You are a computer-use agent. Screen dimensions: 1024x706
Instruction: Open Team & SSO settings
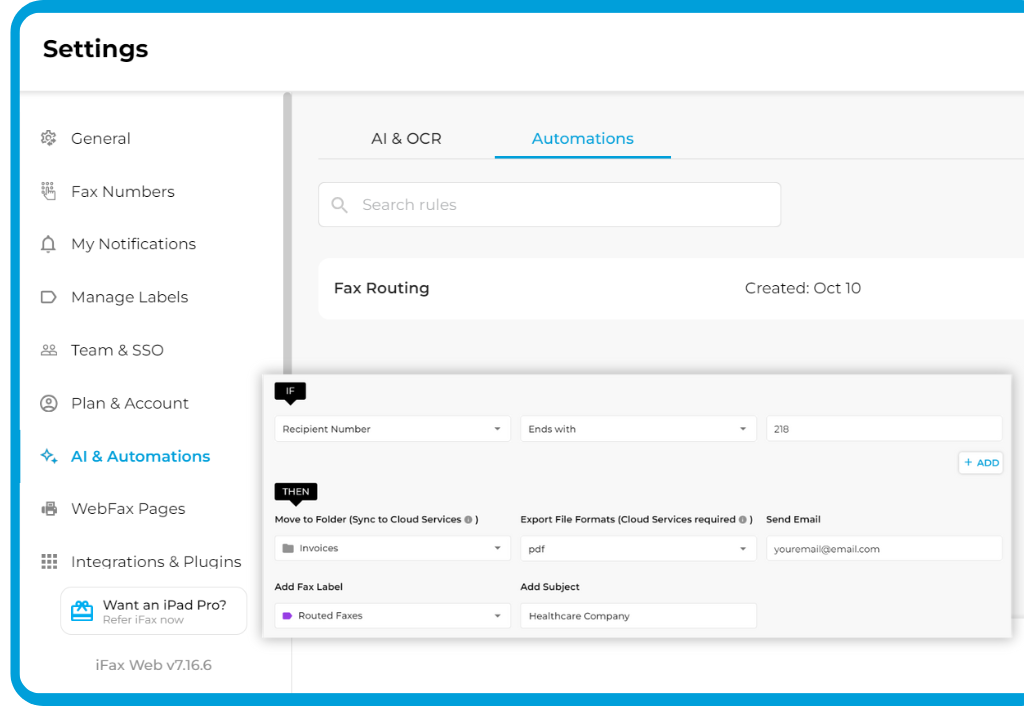pos(117,350)
